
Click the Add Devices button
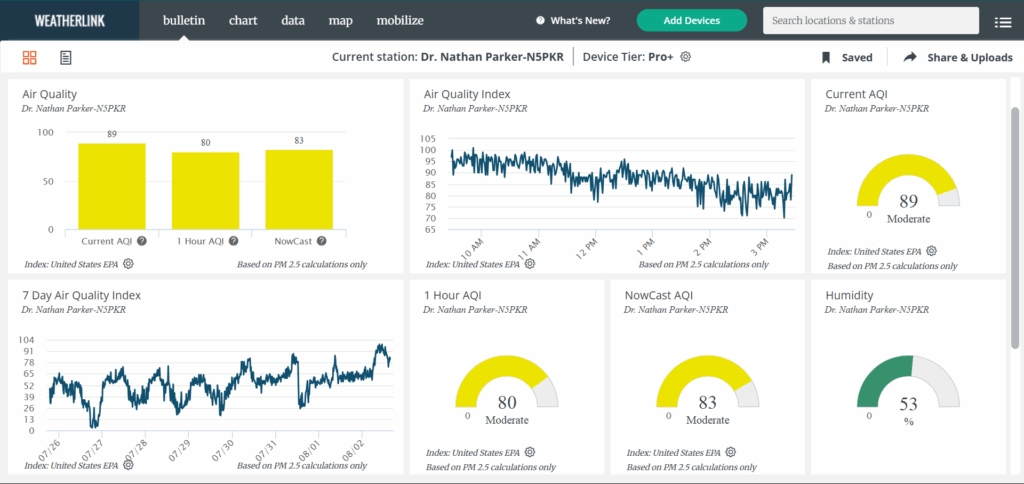691,20
